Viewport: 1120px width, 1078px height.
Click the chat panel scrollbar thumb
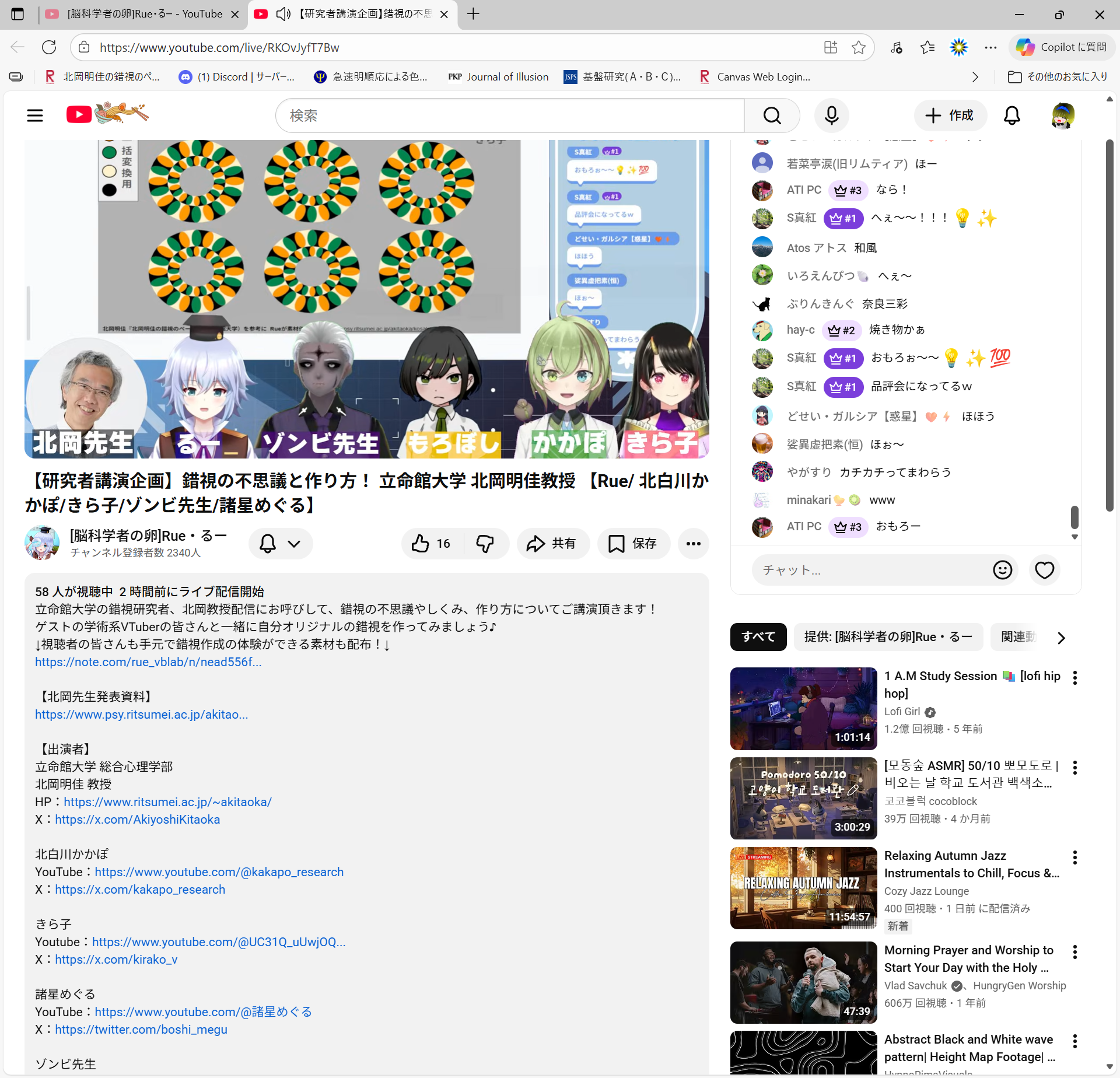[1074, 516]
